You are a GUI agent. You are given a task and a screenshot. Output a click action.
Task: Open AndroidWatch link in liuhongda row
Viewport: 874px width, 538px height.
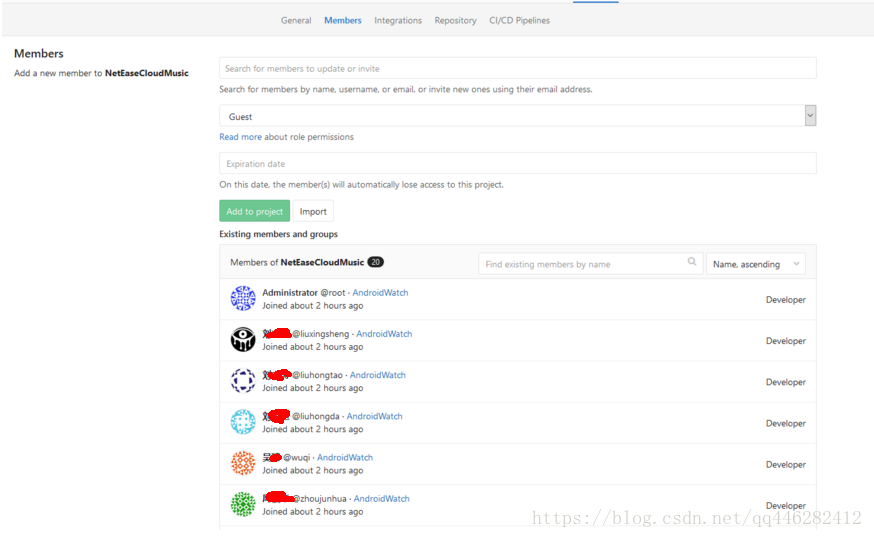[x=375, y=416]
